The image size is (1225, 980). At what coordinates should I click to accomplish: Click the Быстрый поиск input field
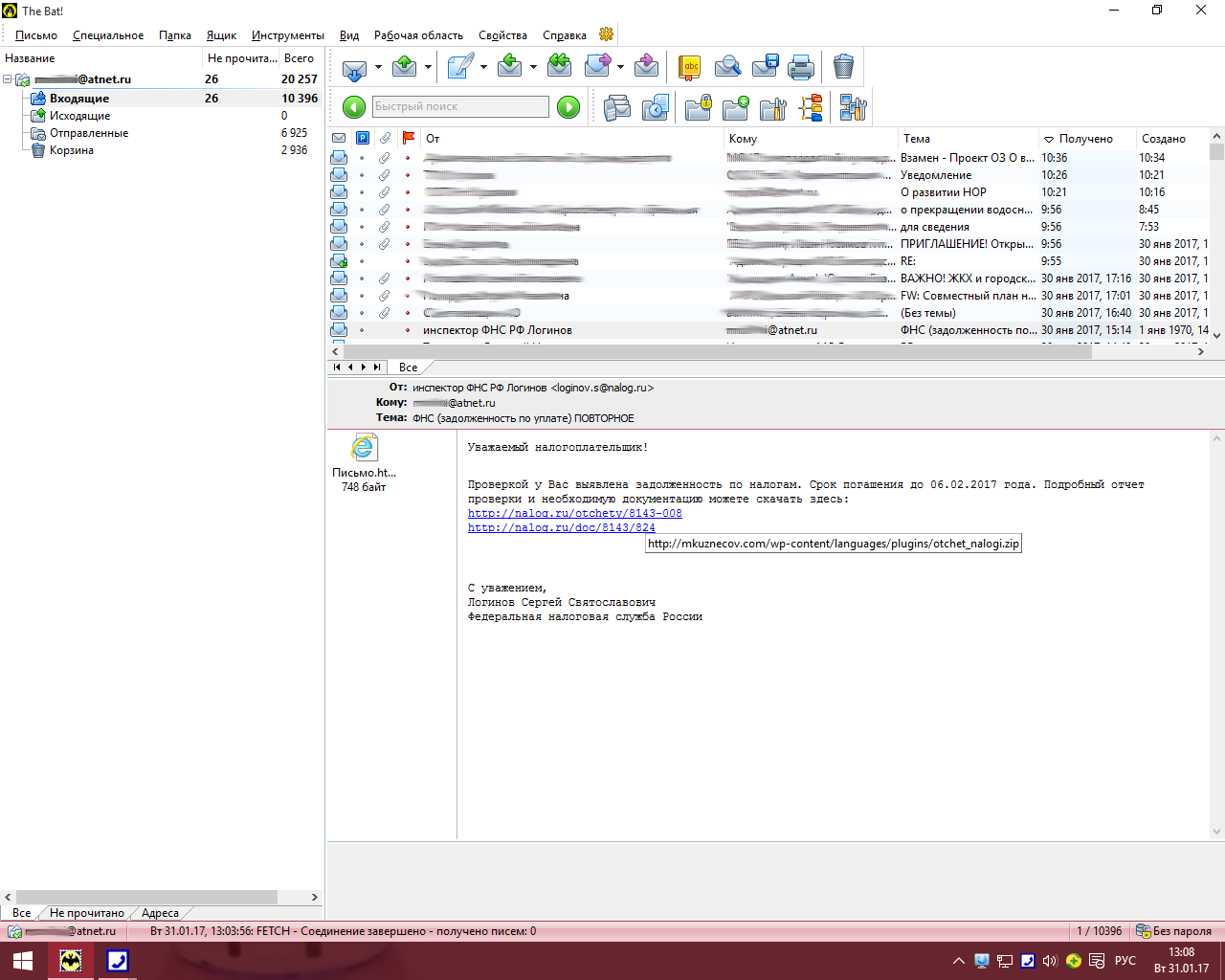point(460,106)
